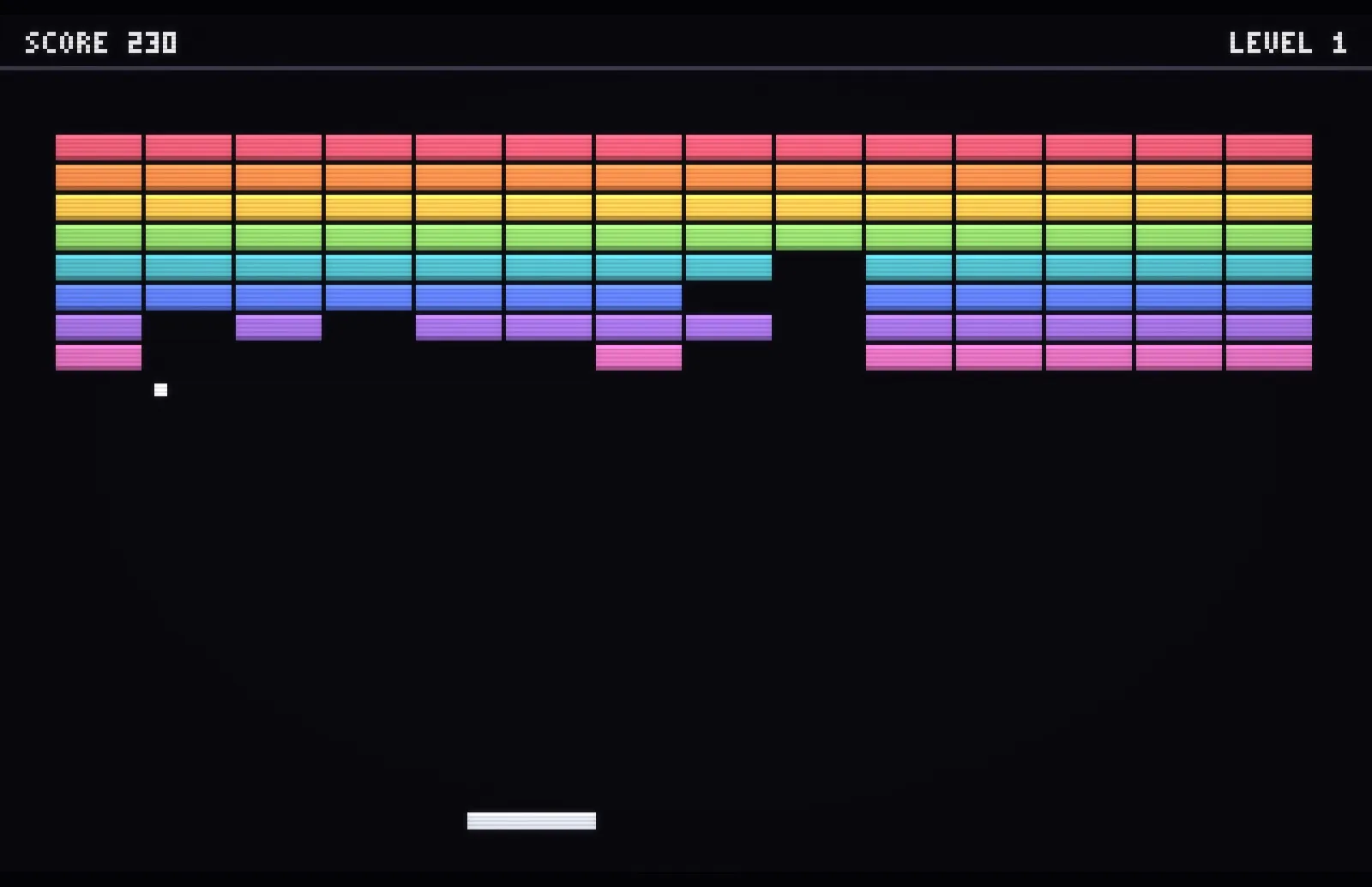Click the lone pink brick in the middle of the bottom row

click(639, 357)
